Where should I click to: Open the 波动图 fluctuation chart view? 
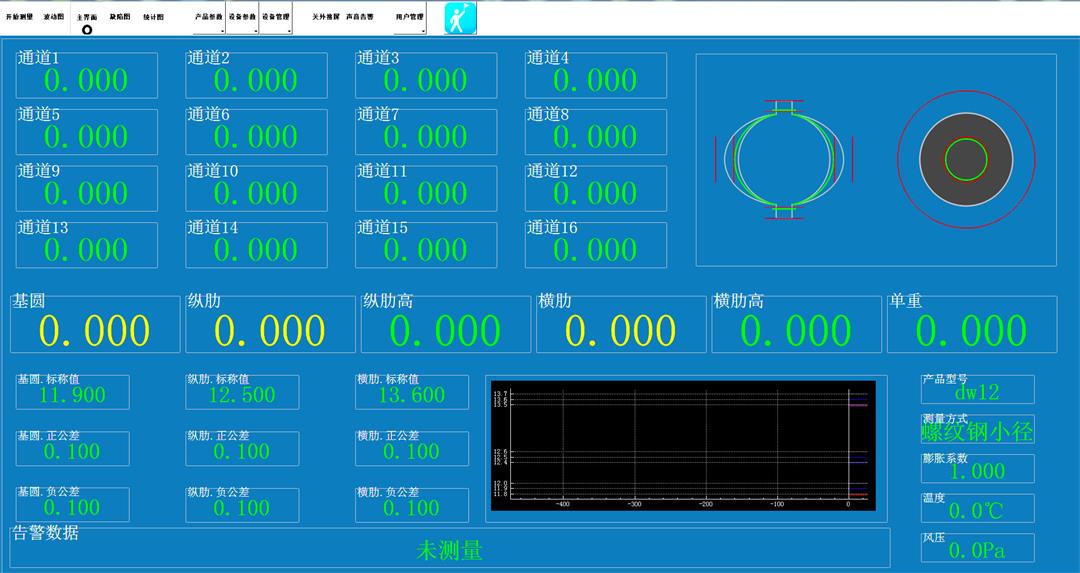click(54, 17)
